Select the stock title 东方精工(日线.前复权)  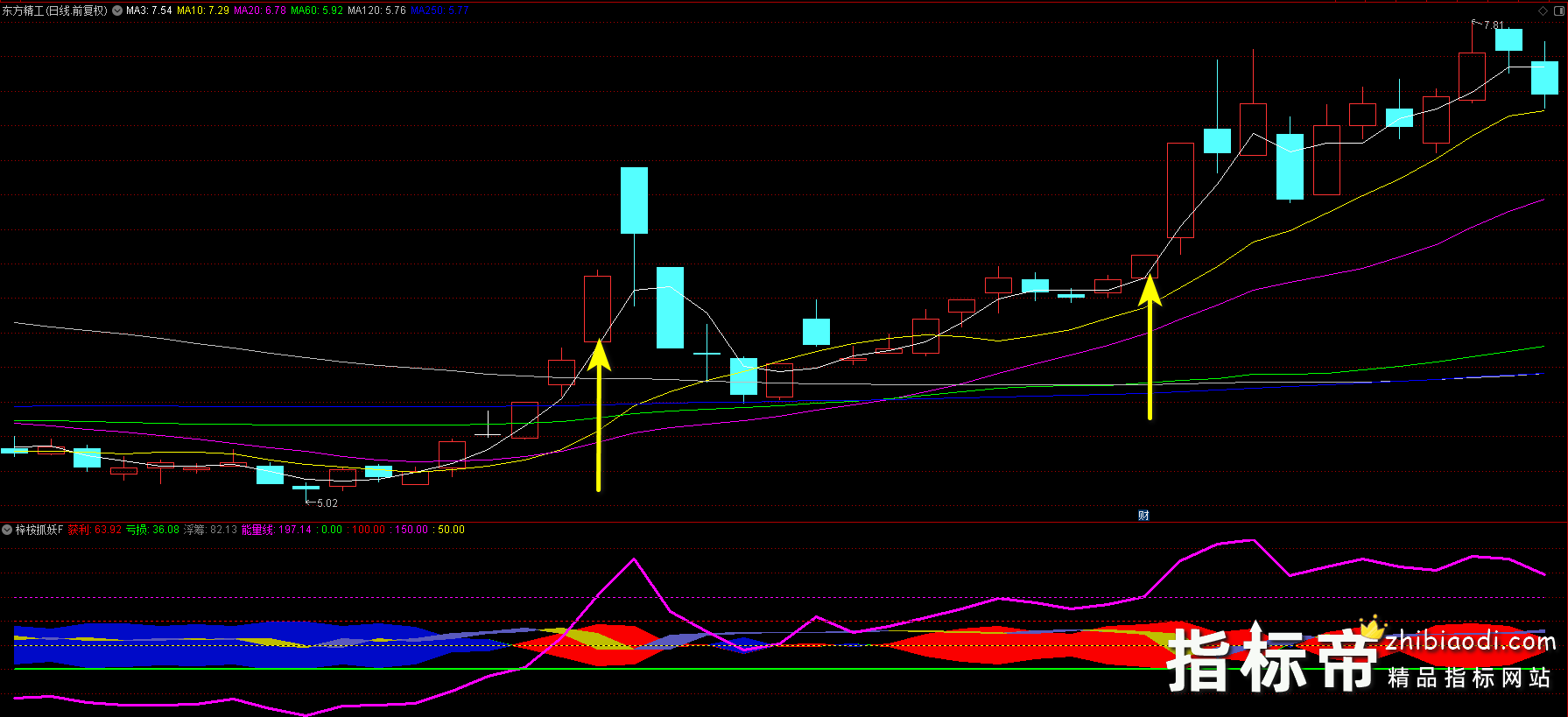coord(55,11)
